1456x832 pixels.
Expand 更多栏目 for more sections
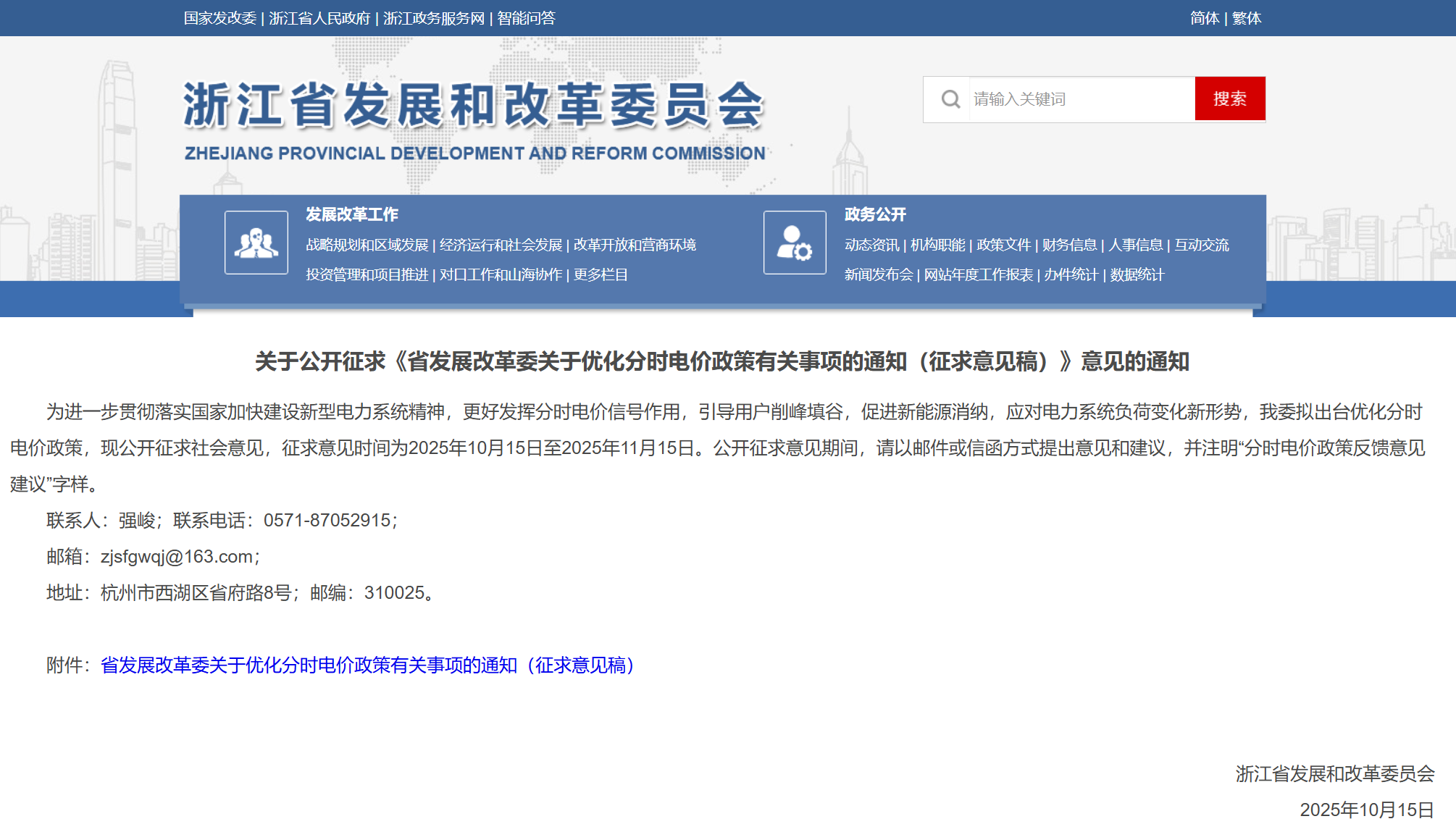pos(601,275)
